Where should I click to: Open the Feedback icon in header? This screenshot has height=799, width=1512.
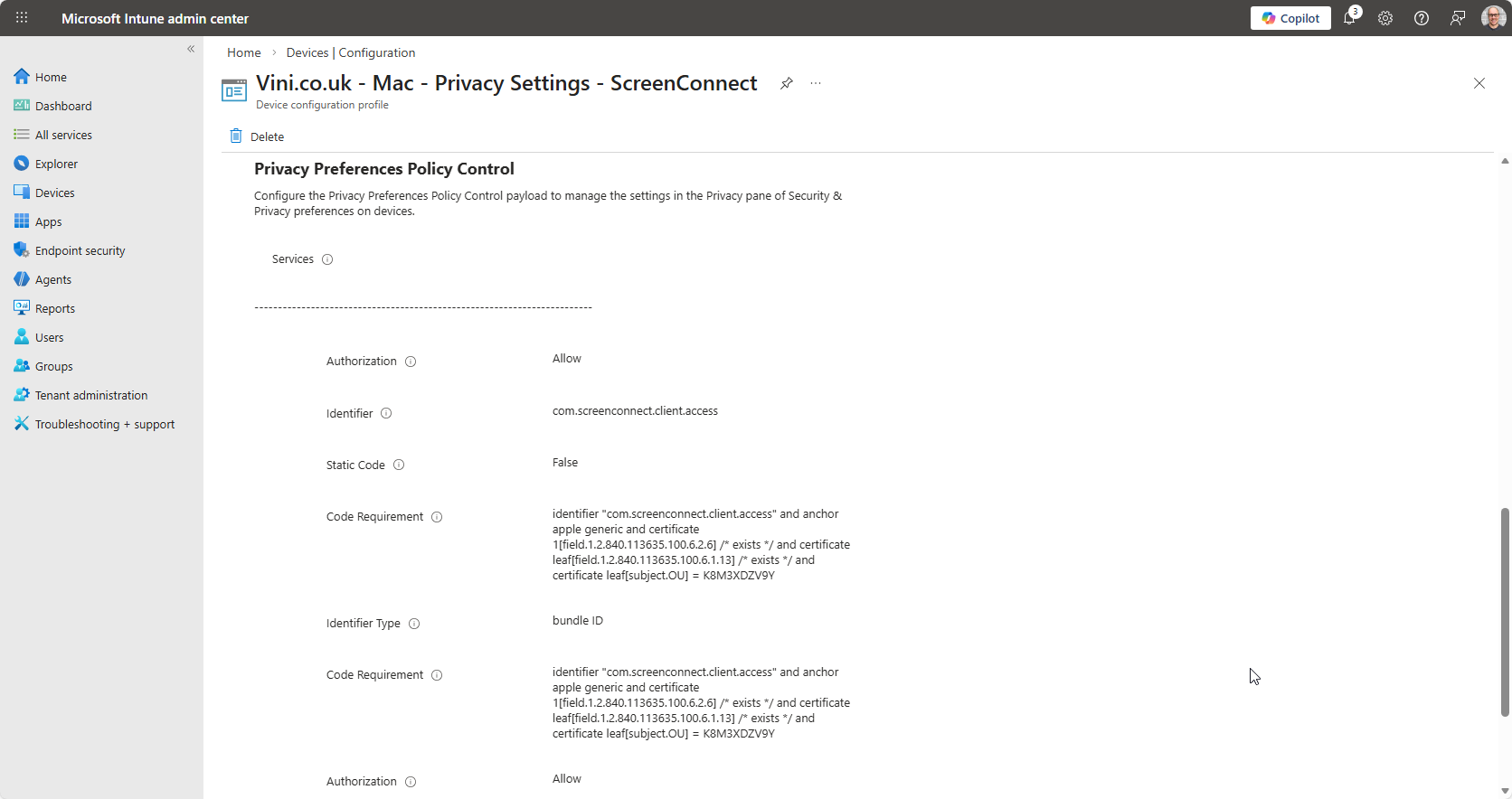1458,18
